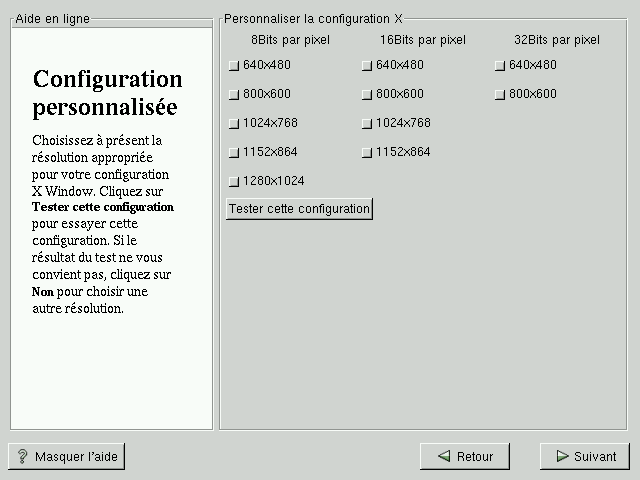
Task: Select 1024x768 at 16Bits par pixel
Action: 367,124
